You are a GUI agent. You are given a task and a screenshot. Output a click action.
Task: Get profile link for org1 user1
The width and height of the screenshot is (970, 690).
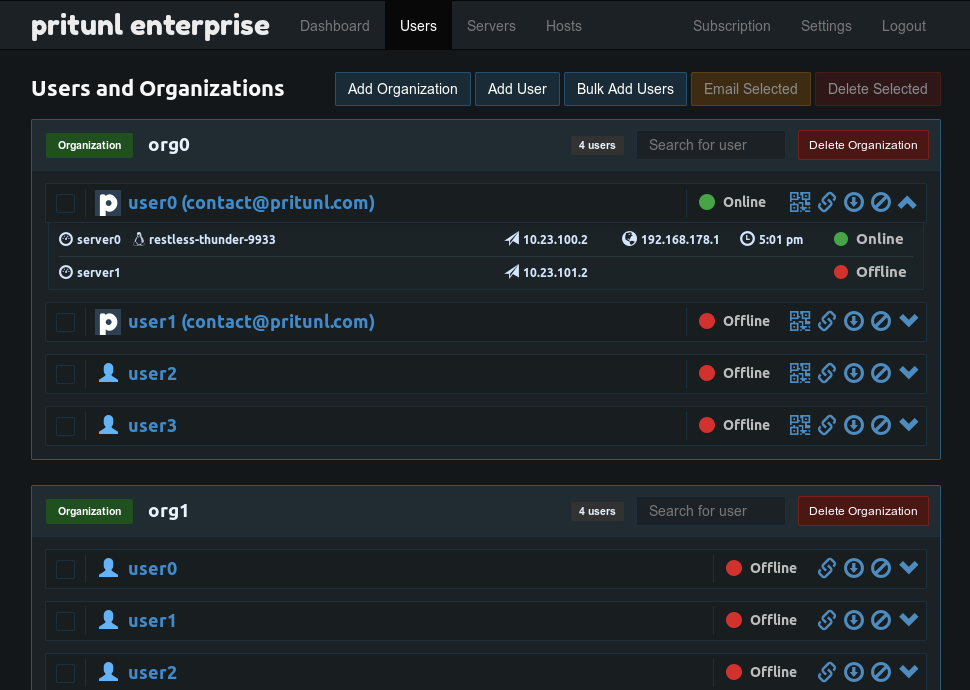[827, 620]
